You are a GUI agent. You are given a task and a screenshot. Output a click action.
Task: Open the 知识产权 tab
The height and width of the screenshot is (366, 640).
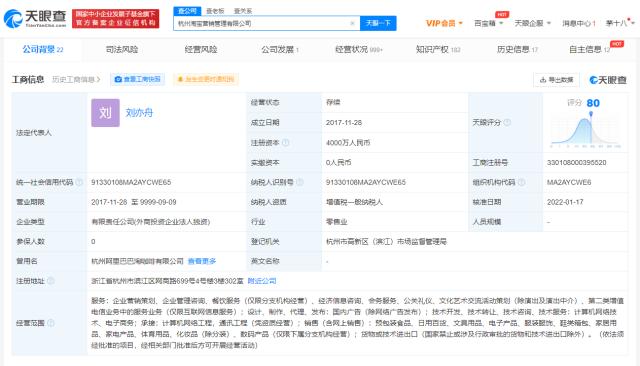click(x=438, y=49)
